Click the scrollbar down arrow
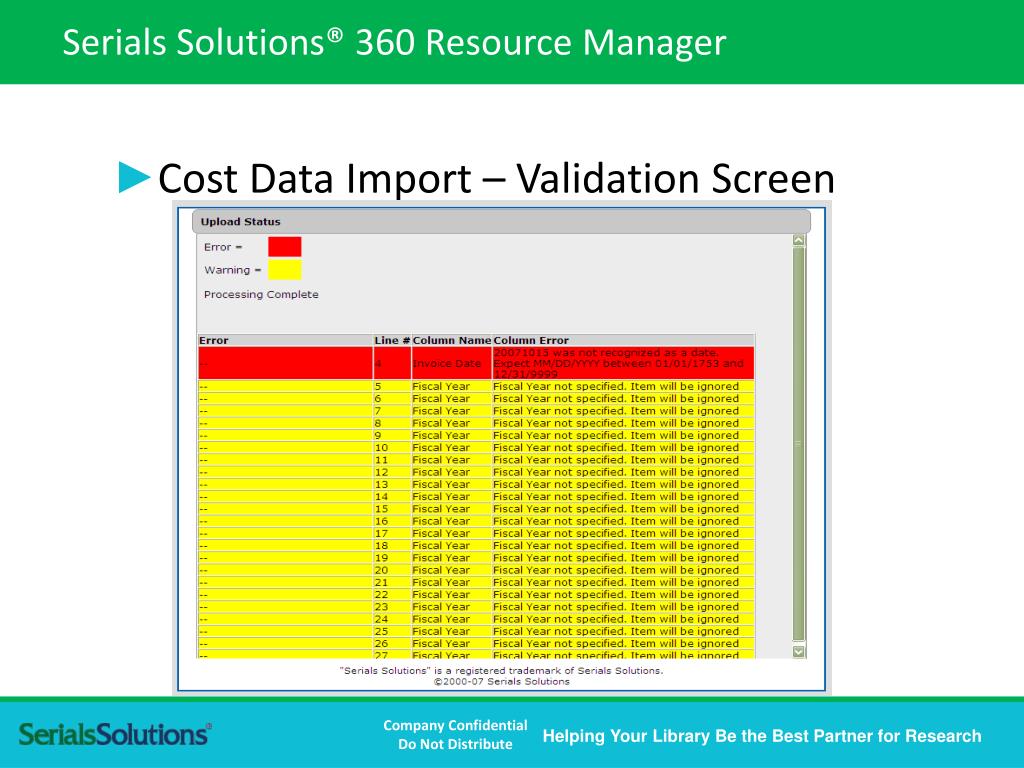 799,651
